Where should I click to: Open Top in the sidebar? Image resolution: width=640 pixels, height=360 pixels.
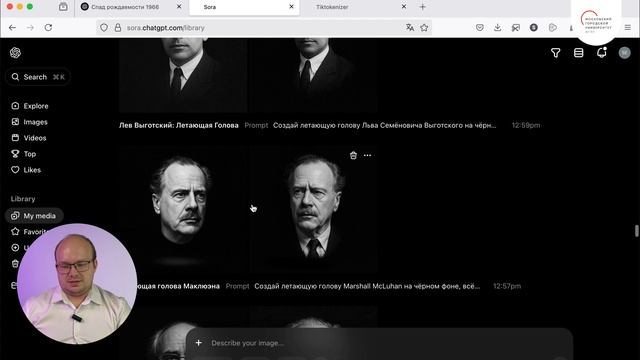tap(24, 153)
